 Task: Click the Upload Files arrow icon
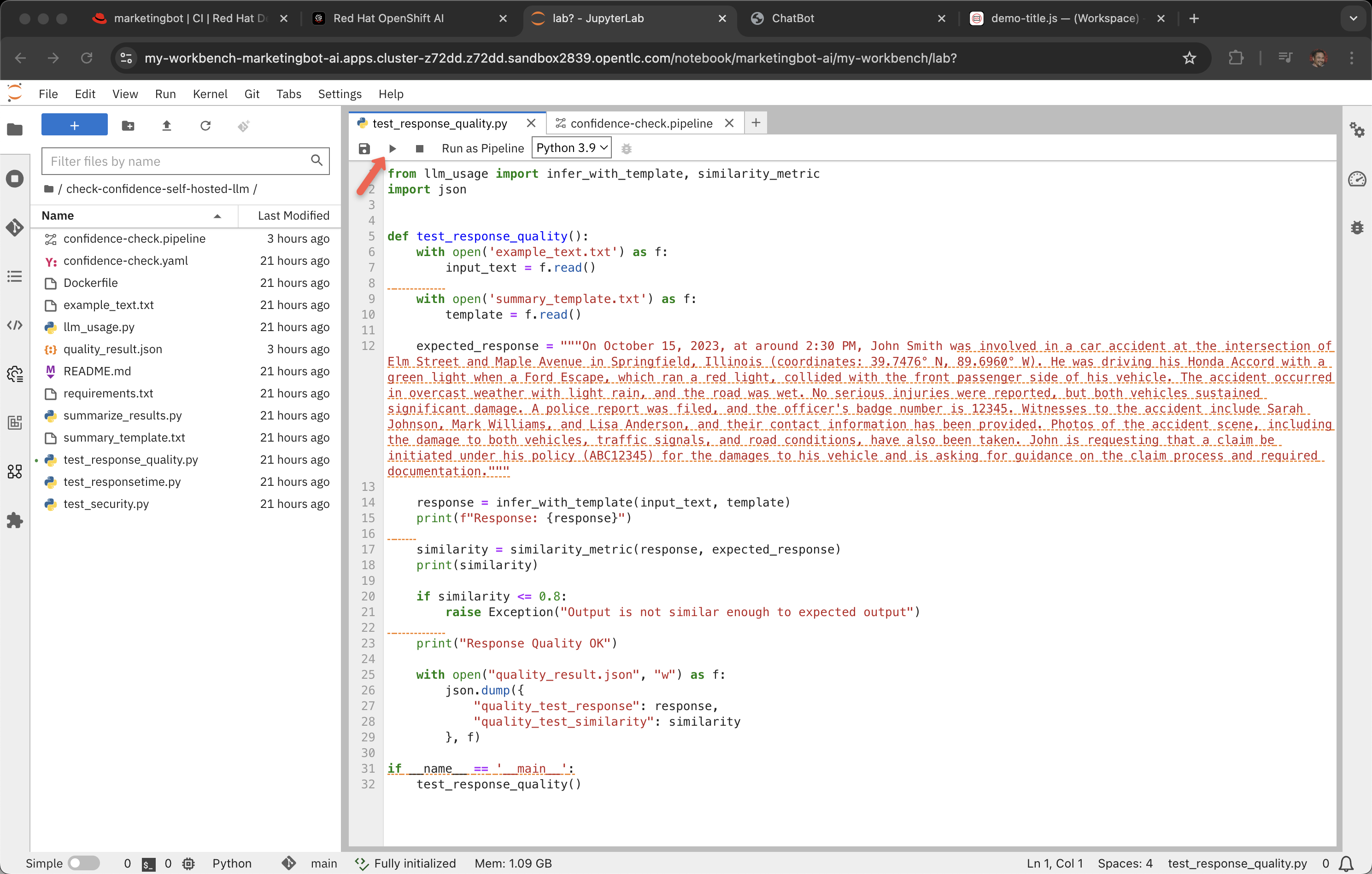(166, 126)
